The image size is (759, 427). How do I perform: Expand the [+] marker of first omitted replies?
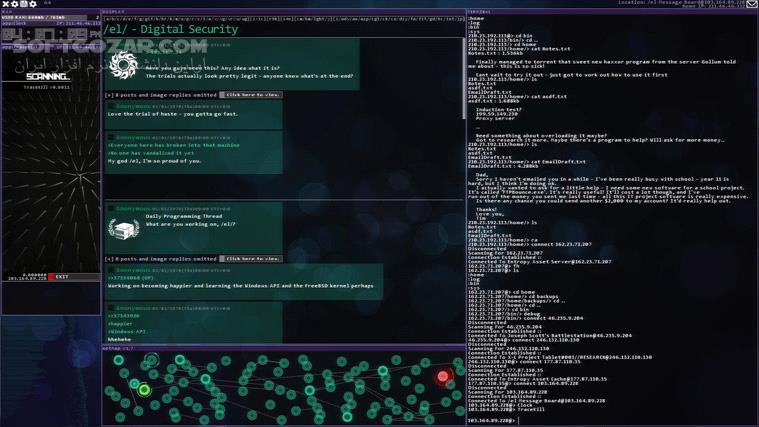click(x=109, y=95)
